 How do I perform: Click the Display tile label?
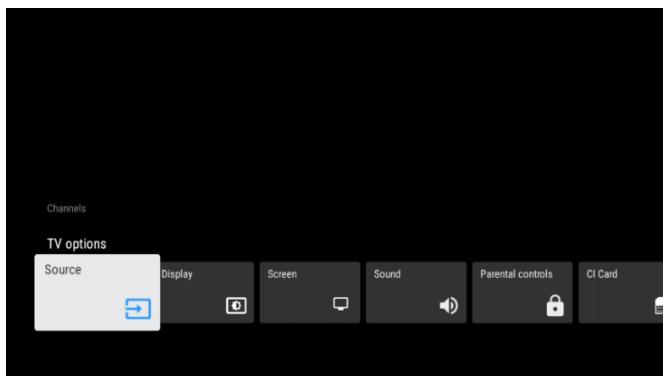(x=177, y=274)
